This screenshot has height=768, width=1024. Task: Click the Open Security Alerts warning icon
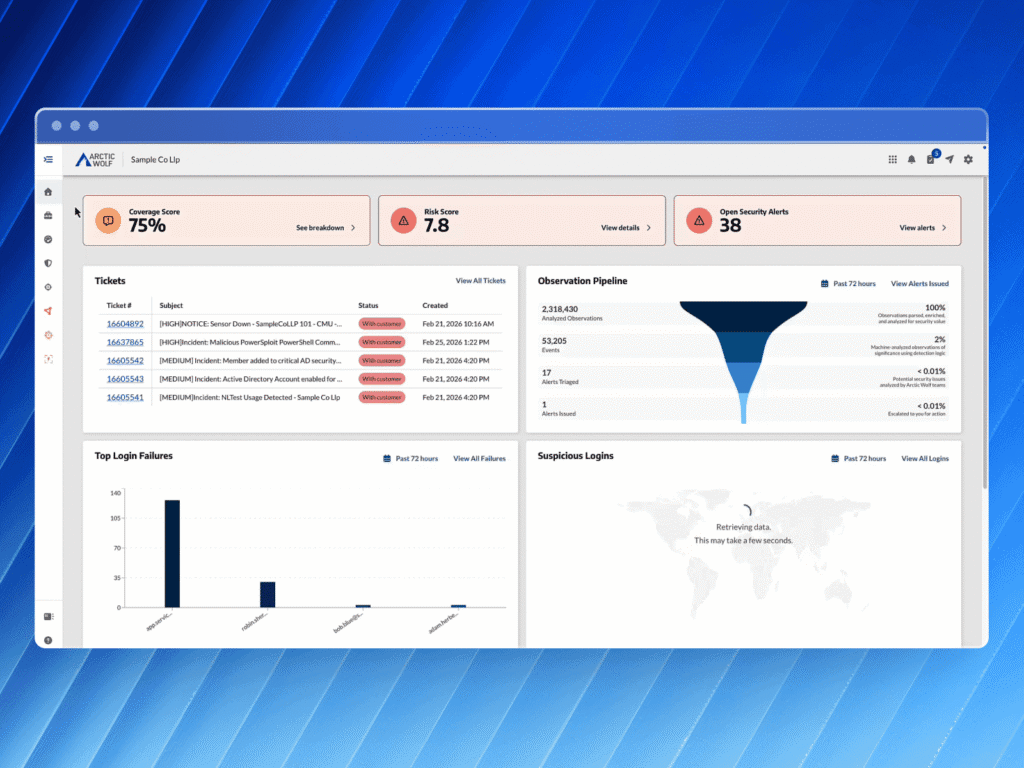[699, 221]
